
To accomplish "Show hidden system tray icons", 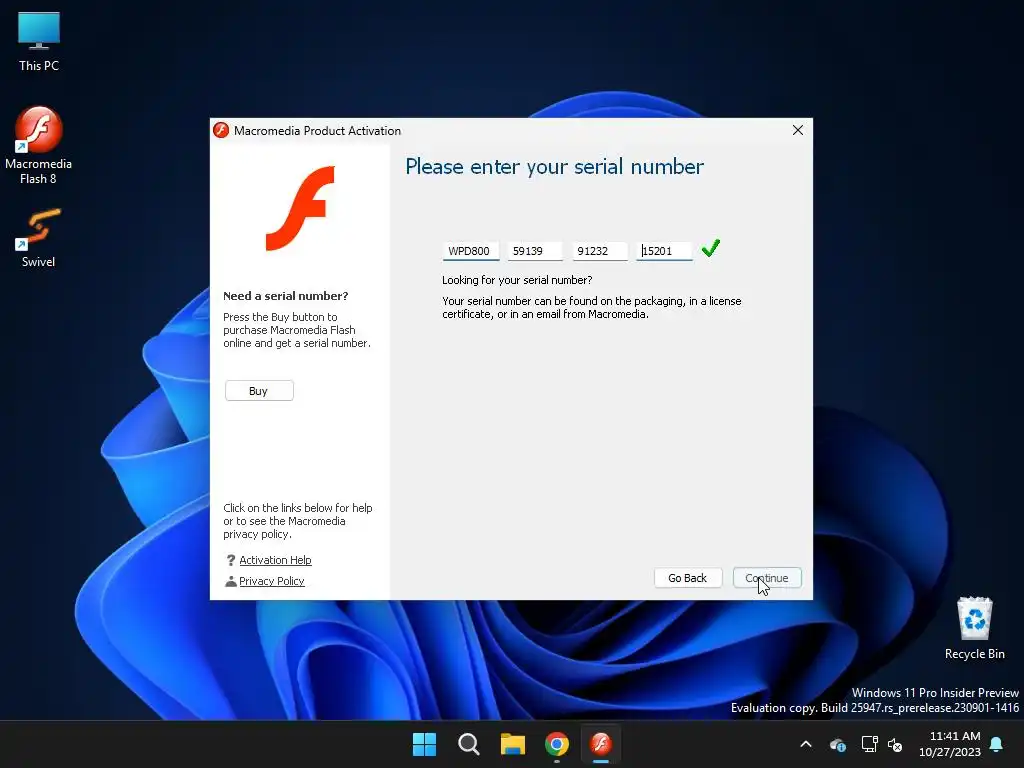I will tap(806, 744).
